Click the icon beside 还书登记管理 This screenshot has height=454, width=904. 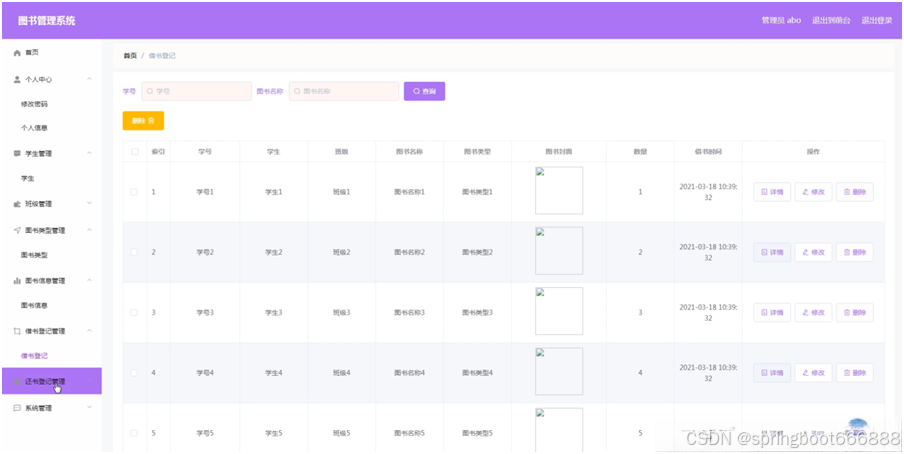(17, 381)
